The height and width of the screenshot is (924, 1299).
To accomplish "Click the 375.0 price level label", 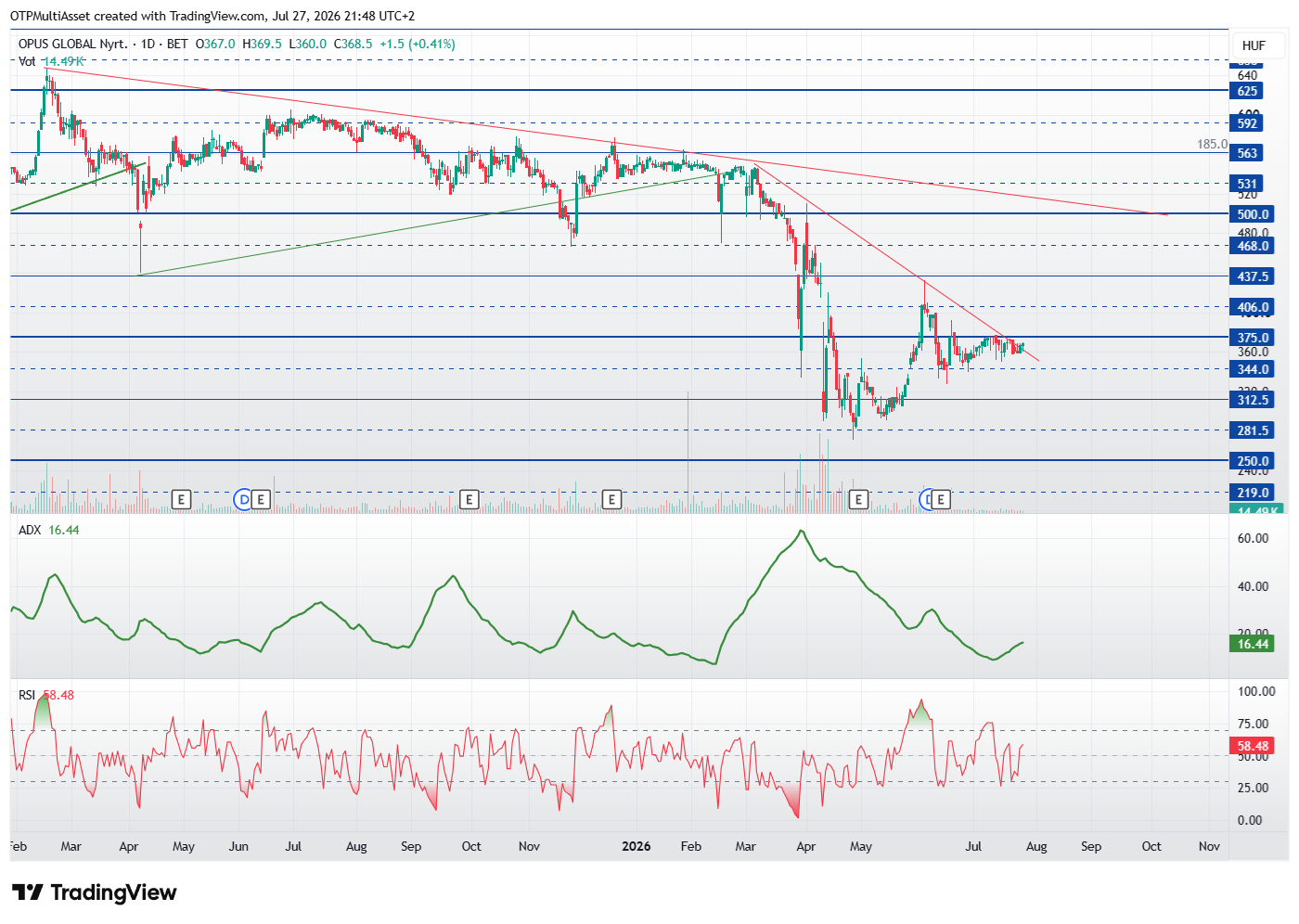I will tap(1253, 338).
